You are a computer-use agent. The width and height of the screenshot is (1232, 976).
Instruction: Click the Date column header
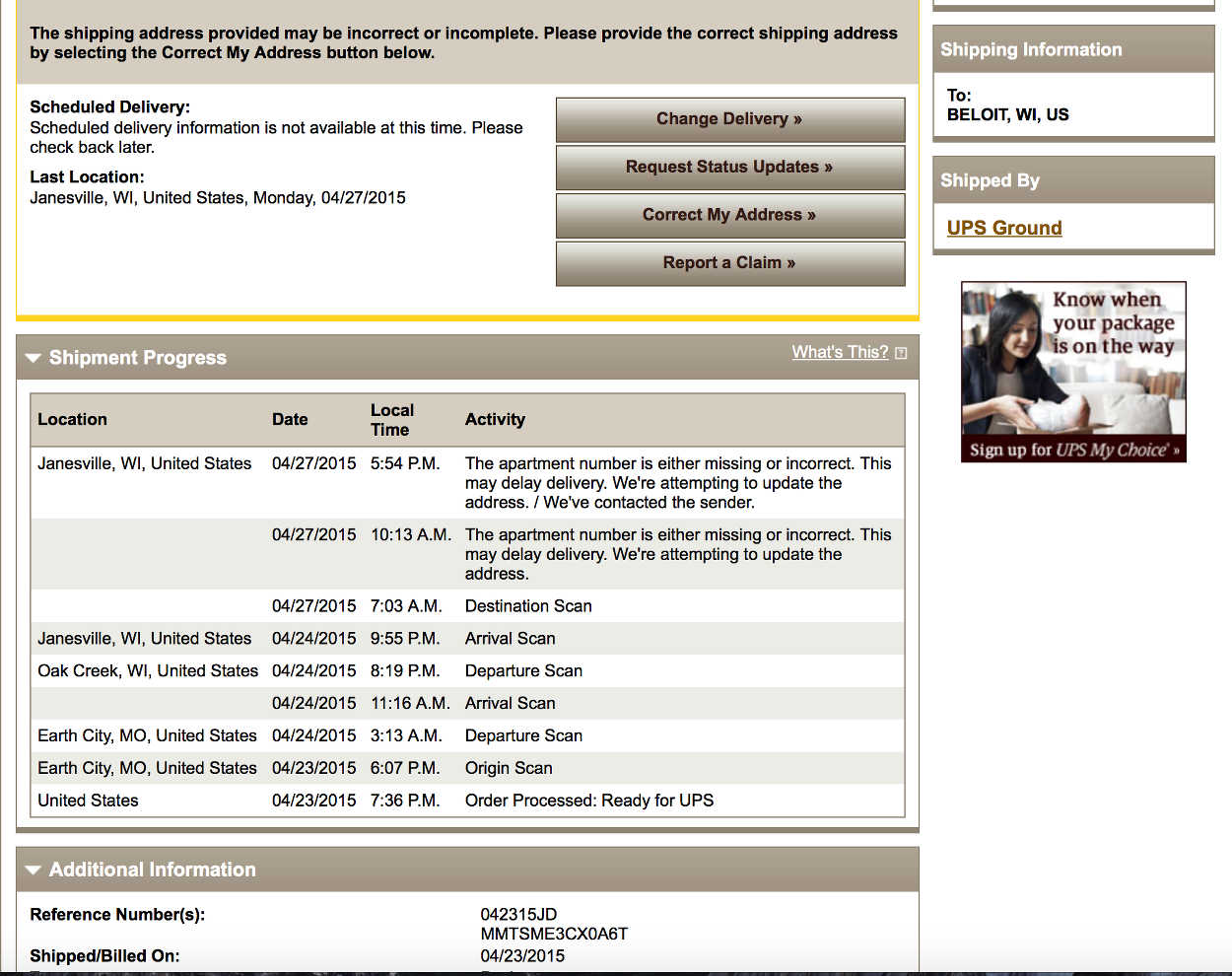290,419
